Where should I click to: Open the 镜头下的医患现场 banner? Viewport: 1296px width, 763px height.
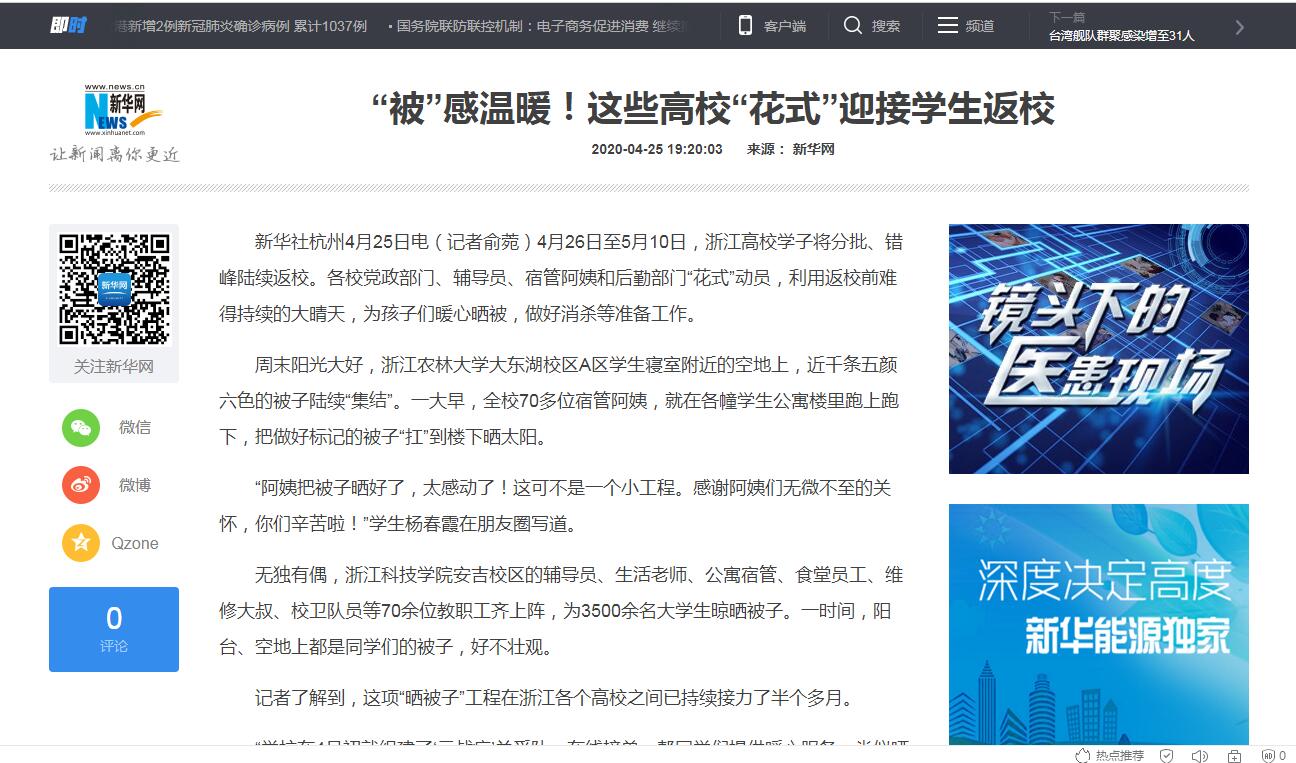click(1098, 349)
